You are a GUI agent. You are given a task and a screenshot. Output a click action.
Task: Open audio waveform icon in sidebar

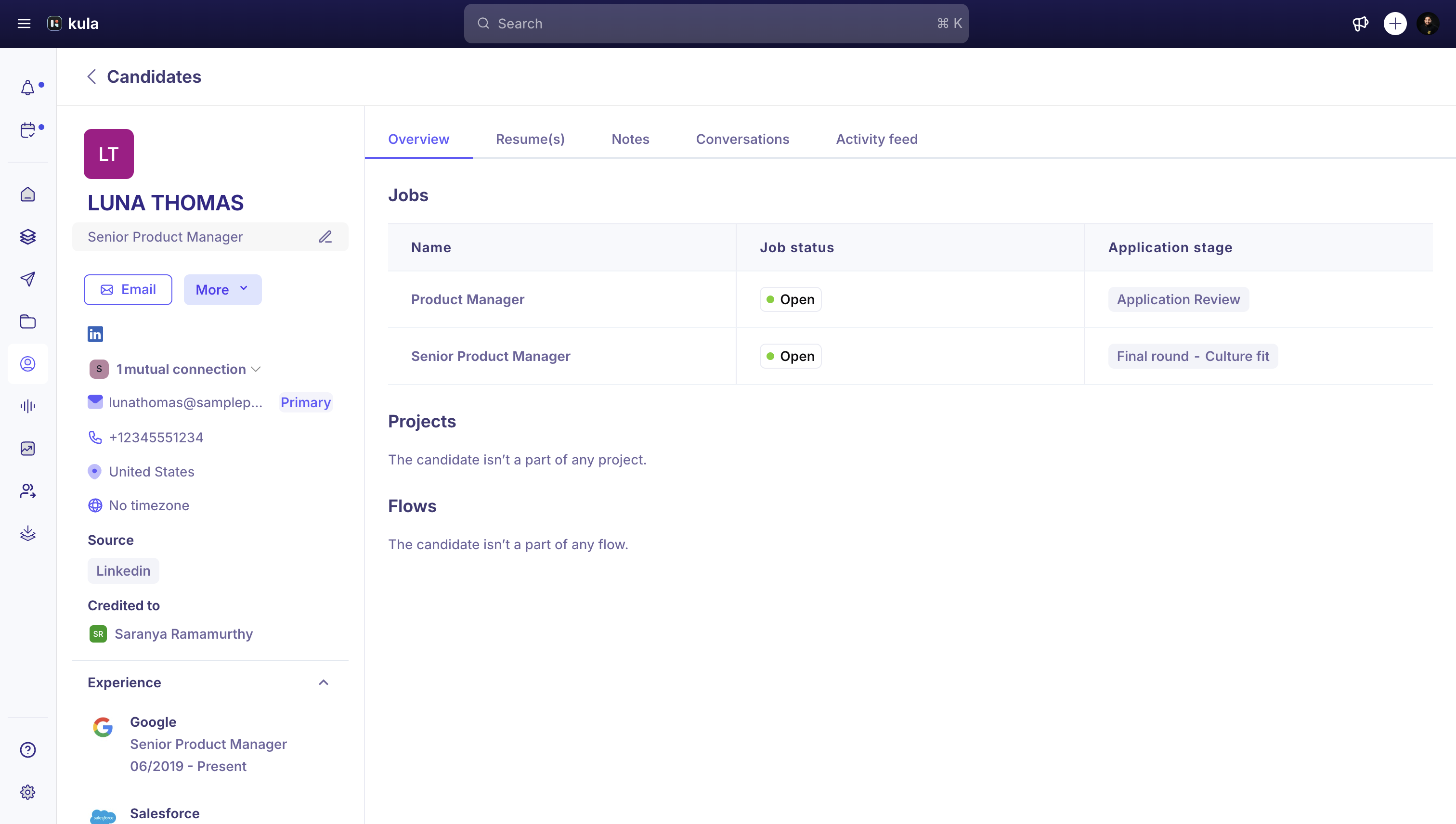coord(28,406)
